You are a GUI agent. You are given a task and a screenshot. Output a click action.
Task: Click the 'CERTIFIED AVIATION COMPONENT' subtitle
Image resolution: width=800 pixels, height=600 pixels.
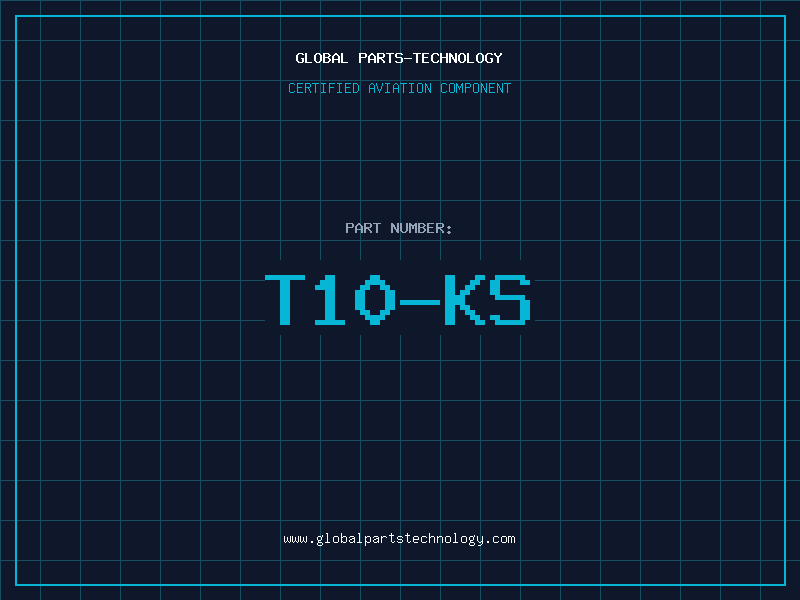(399, 88)
